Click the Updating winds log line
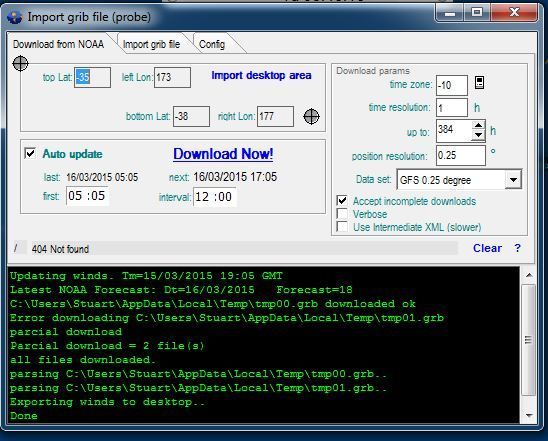This screenshot has width=548, height=441. [x=146, y=276]
